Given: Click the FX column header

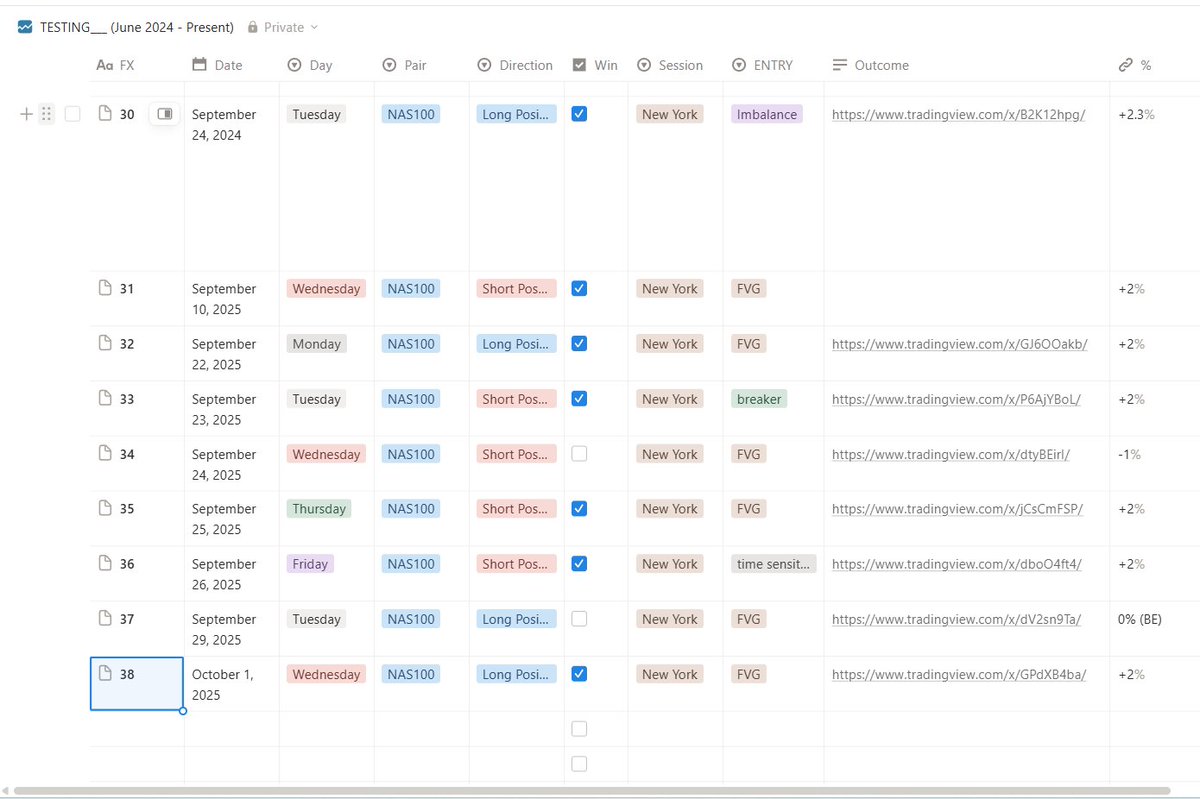Looking at the screenshot, I should pos(115,65).
